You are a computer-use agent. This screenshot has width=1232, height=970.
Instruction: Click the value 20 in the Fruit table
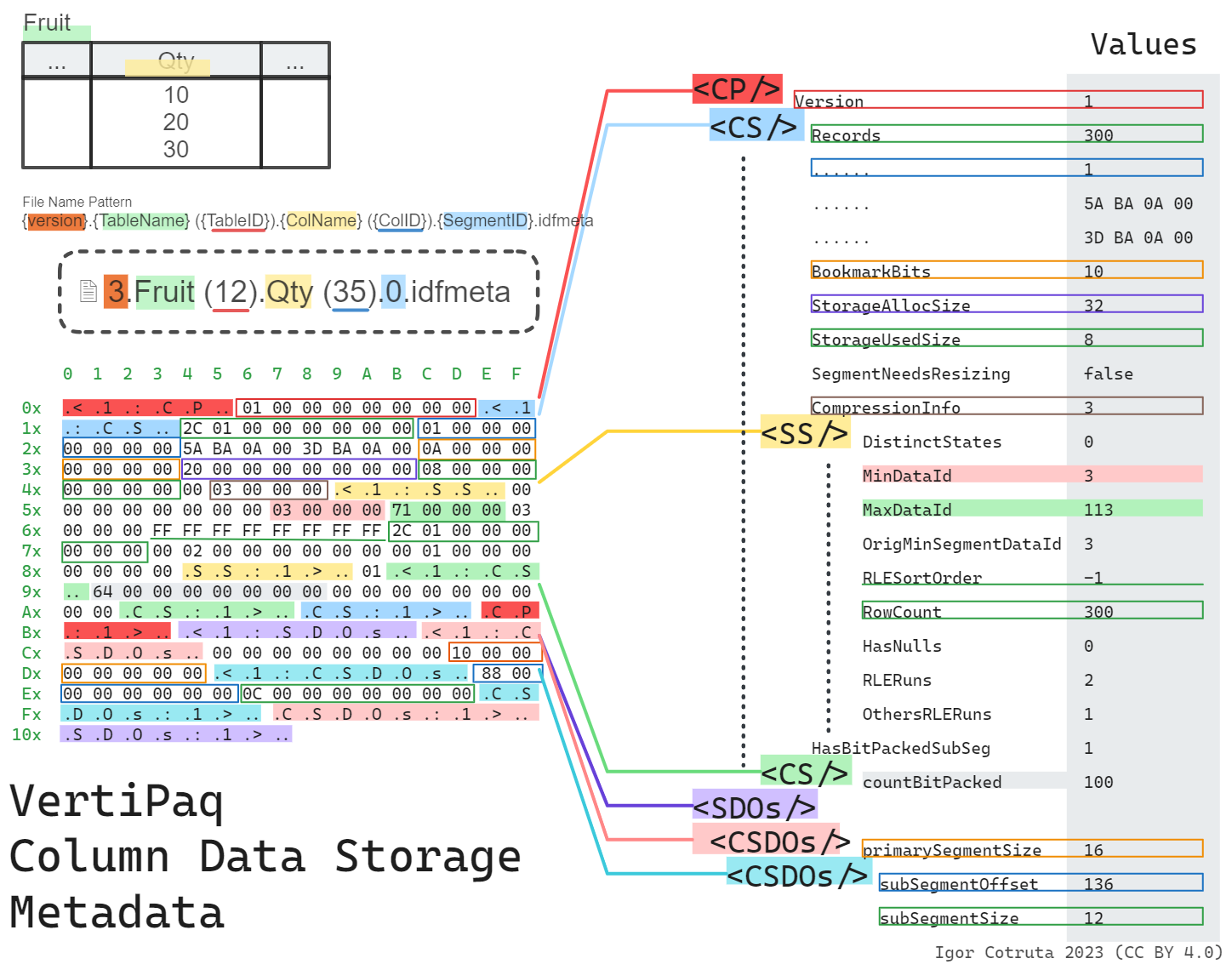(x=176, y=122)
